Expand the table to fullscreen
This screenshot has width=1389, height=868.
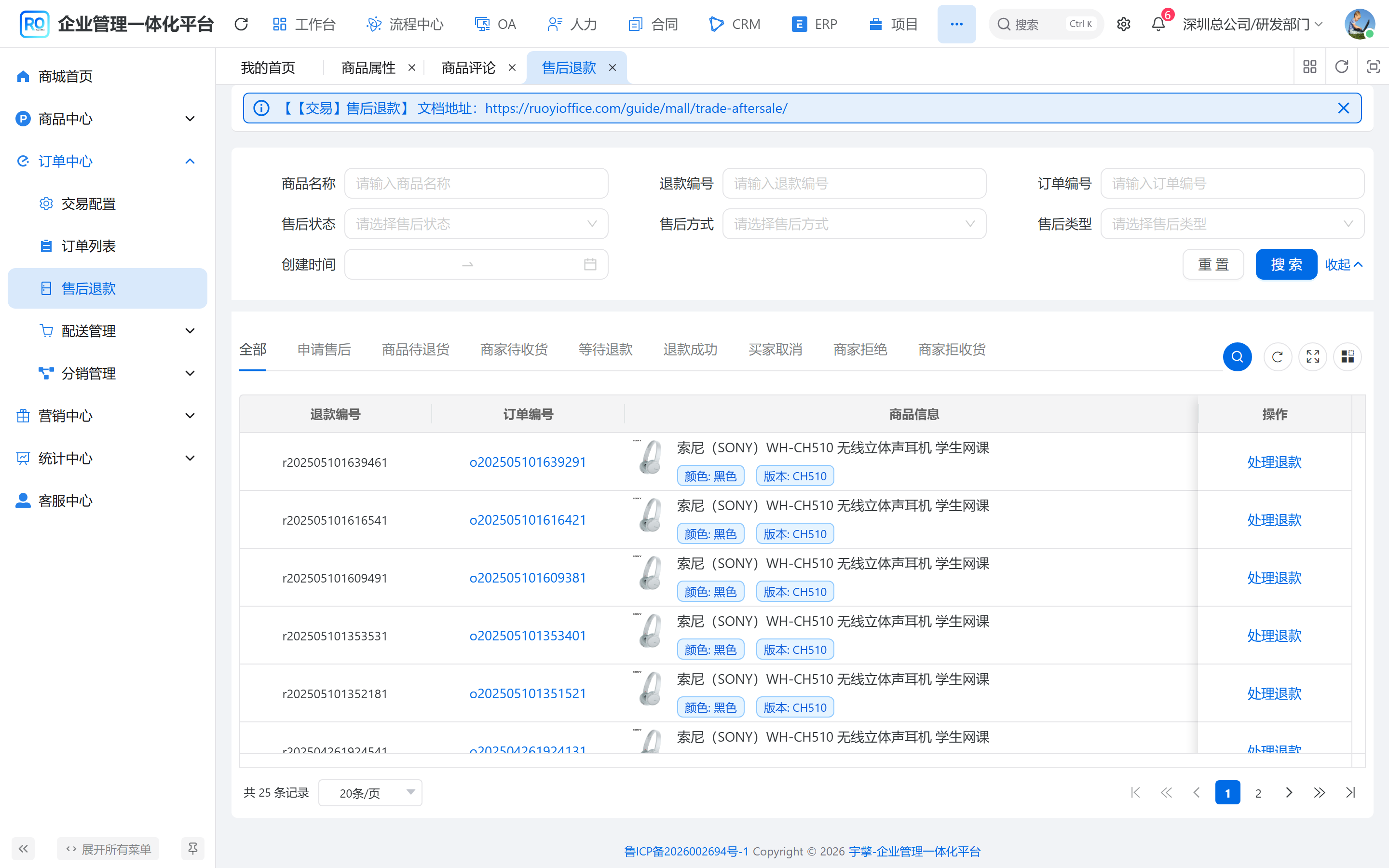coord(1313,357)
